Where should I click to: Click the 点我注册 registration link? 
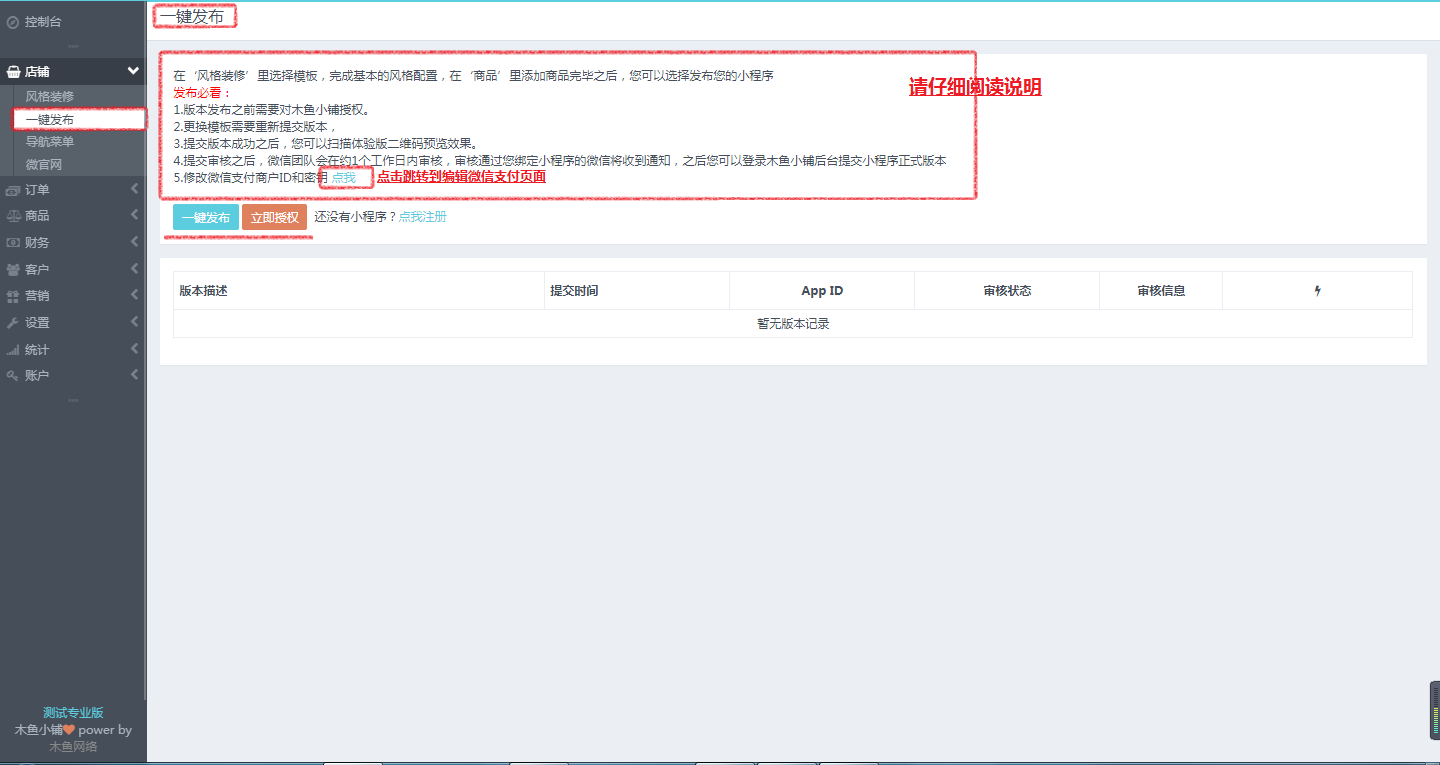(424, 216)
